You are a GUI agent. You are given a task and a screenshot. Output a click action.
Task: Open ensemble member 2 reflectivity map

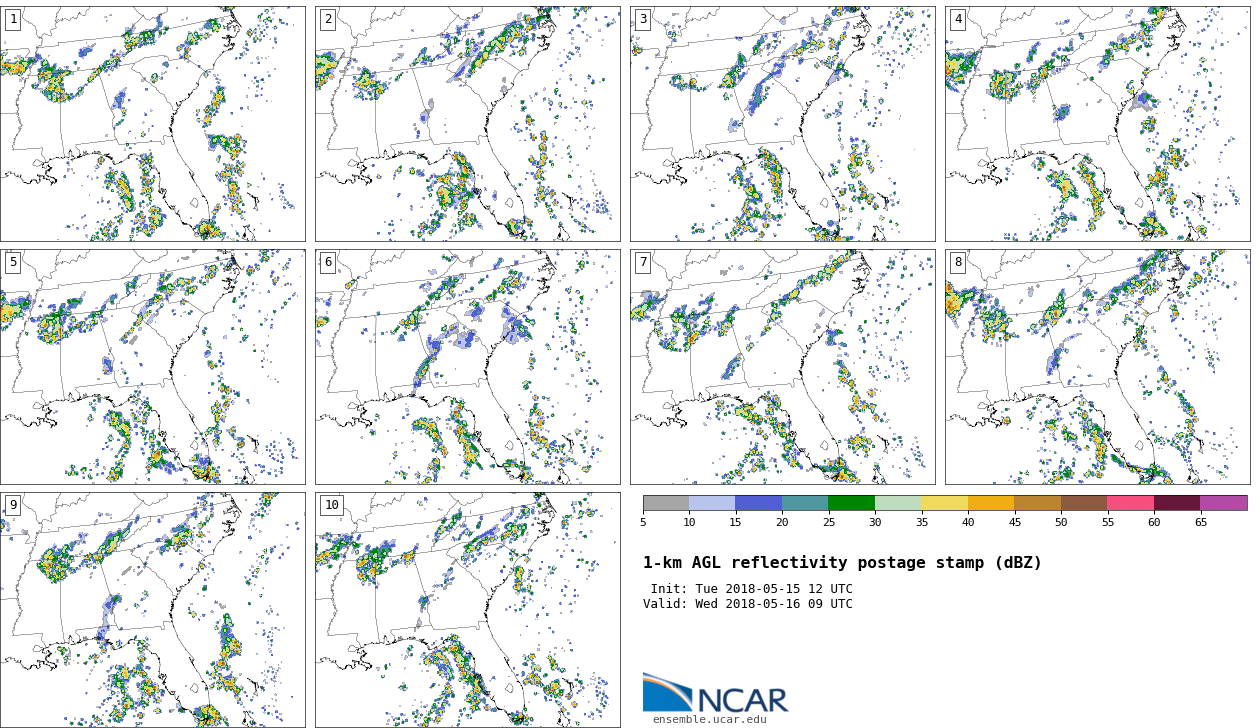coord(467,123)
